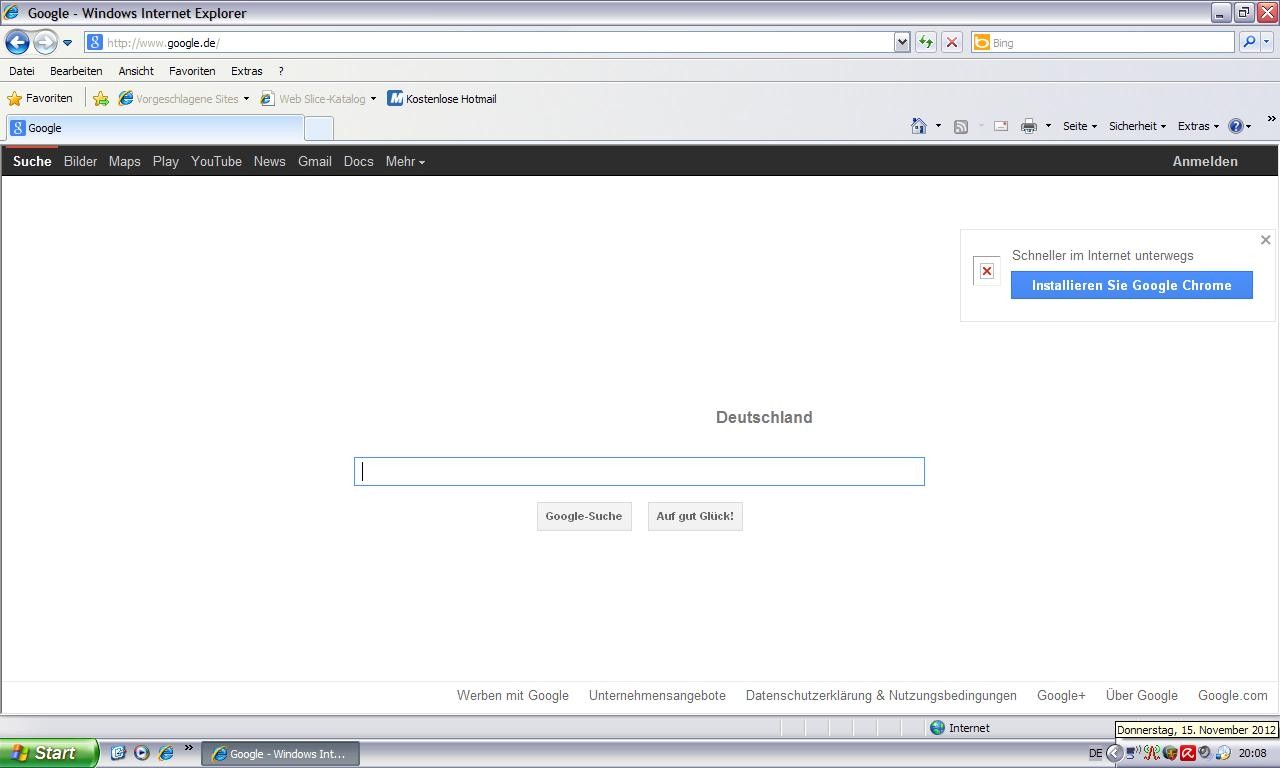This screenshot has height=768, width=1280.
Task: Click the Add to Favorites bar star icon
Action: tap(101, 98)
